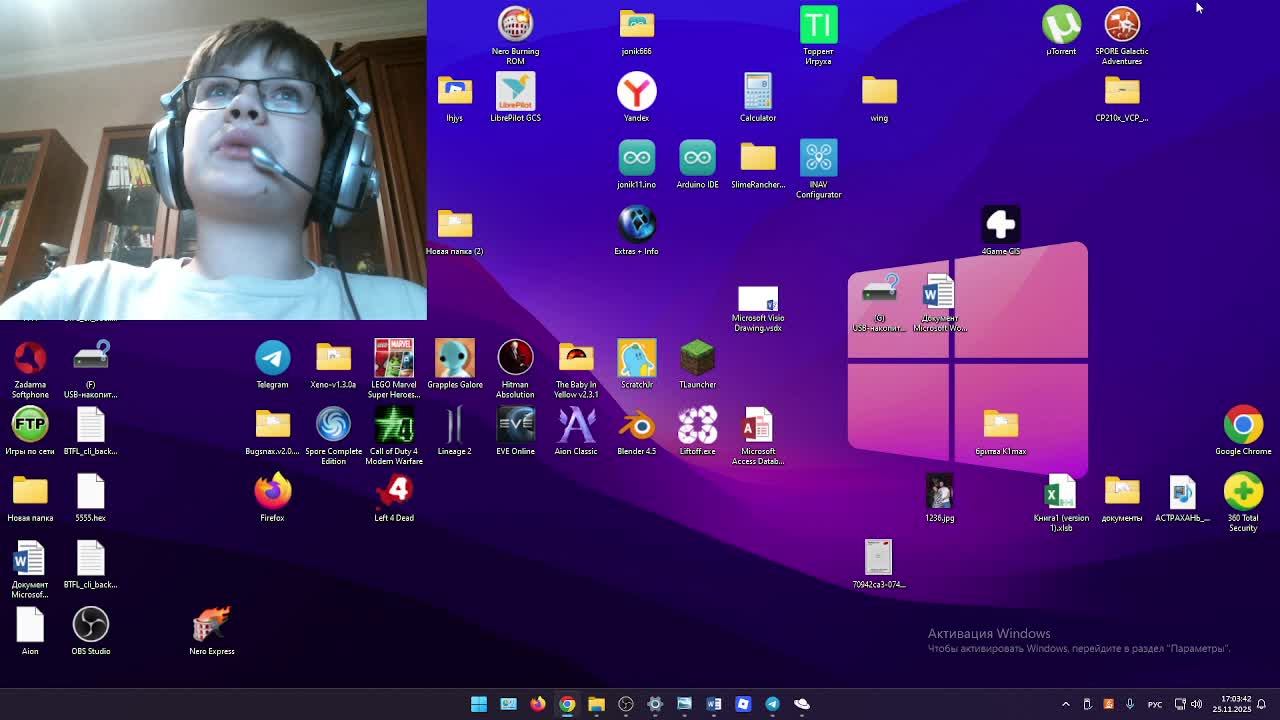Open Microsoft Visio Drawing.vsdx file
This screenshot has height=720, width=1280.
(757, 300)
